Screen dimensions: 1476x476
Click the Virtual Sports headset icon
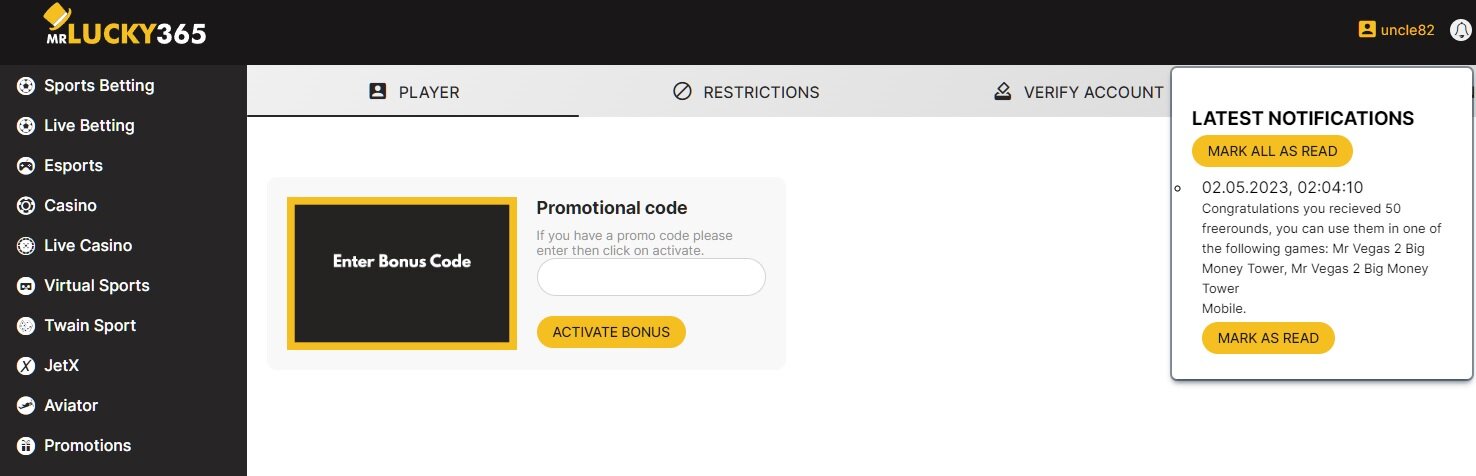pyautogui.click(x=26, y=286)
